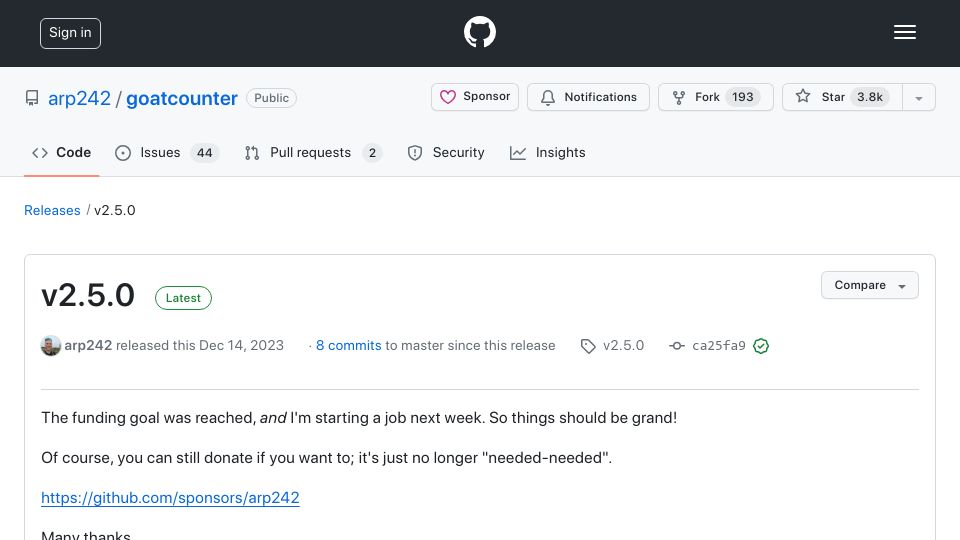Open the Compare dropdown
Viewport: 960px width, 540px height.
(x=869, y=285)
